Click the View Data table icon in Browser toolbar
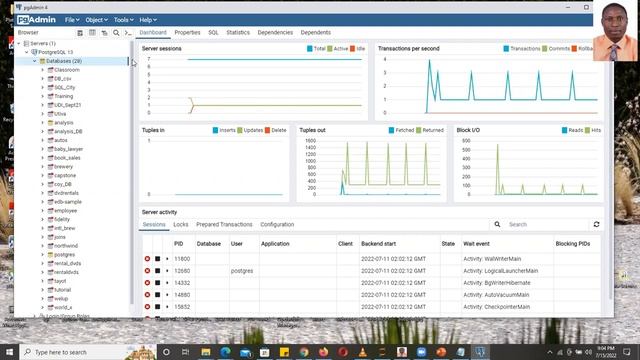The width and height of the screenshot is (640, 360). click(x=92, y=33)
